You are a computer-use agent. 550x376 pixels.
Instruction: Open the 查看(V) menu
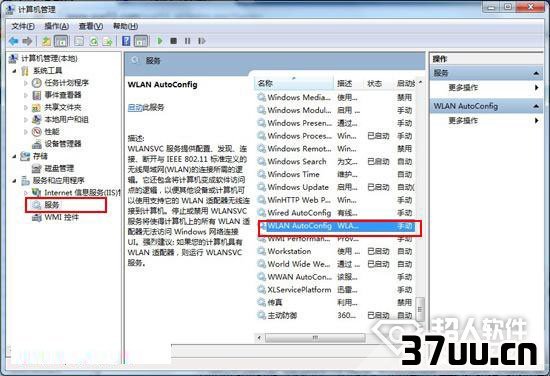tap(90, 26)
